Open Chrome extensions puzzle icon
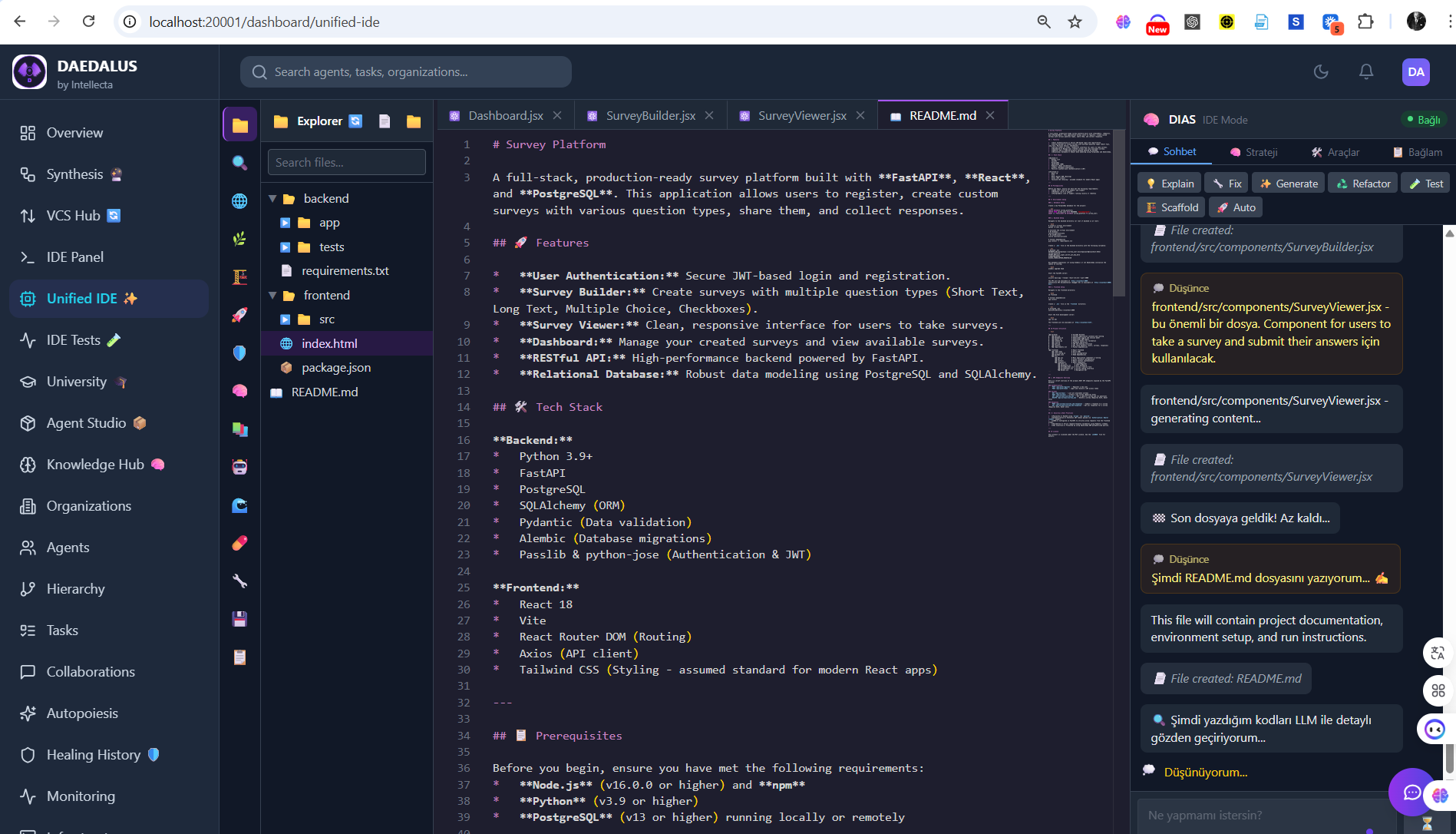Viewport: 1456px width, 834px height. tap(1365, 22)
